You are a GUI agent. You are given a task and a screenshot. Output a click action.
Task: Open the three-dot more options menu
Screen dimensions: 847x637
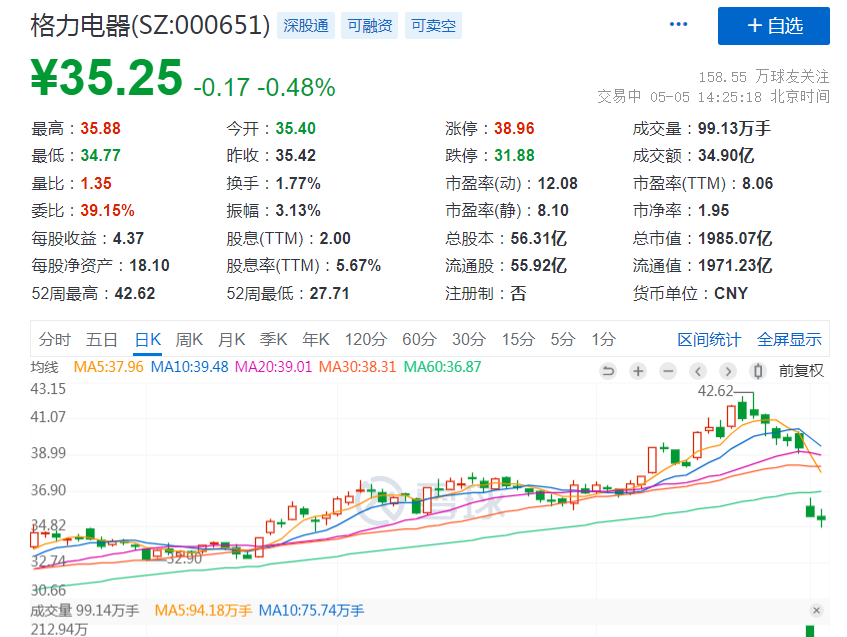[x=679, y=25]
